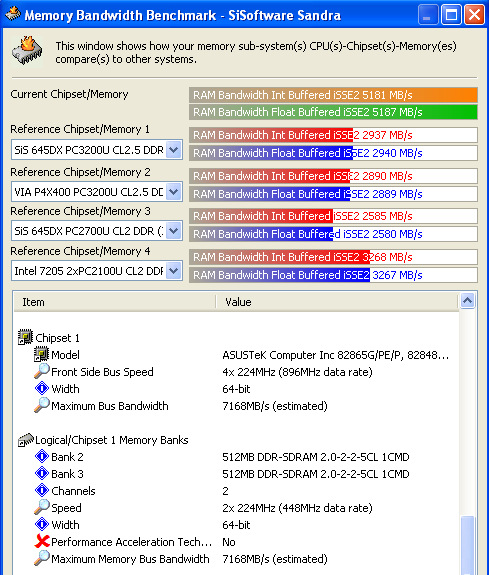
Task: Click the 2x 224MHz (448MHz data rate) value
Action: point(298,508)
